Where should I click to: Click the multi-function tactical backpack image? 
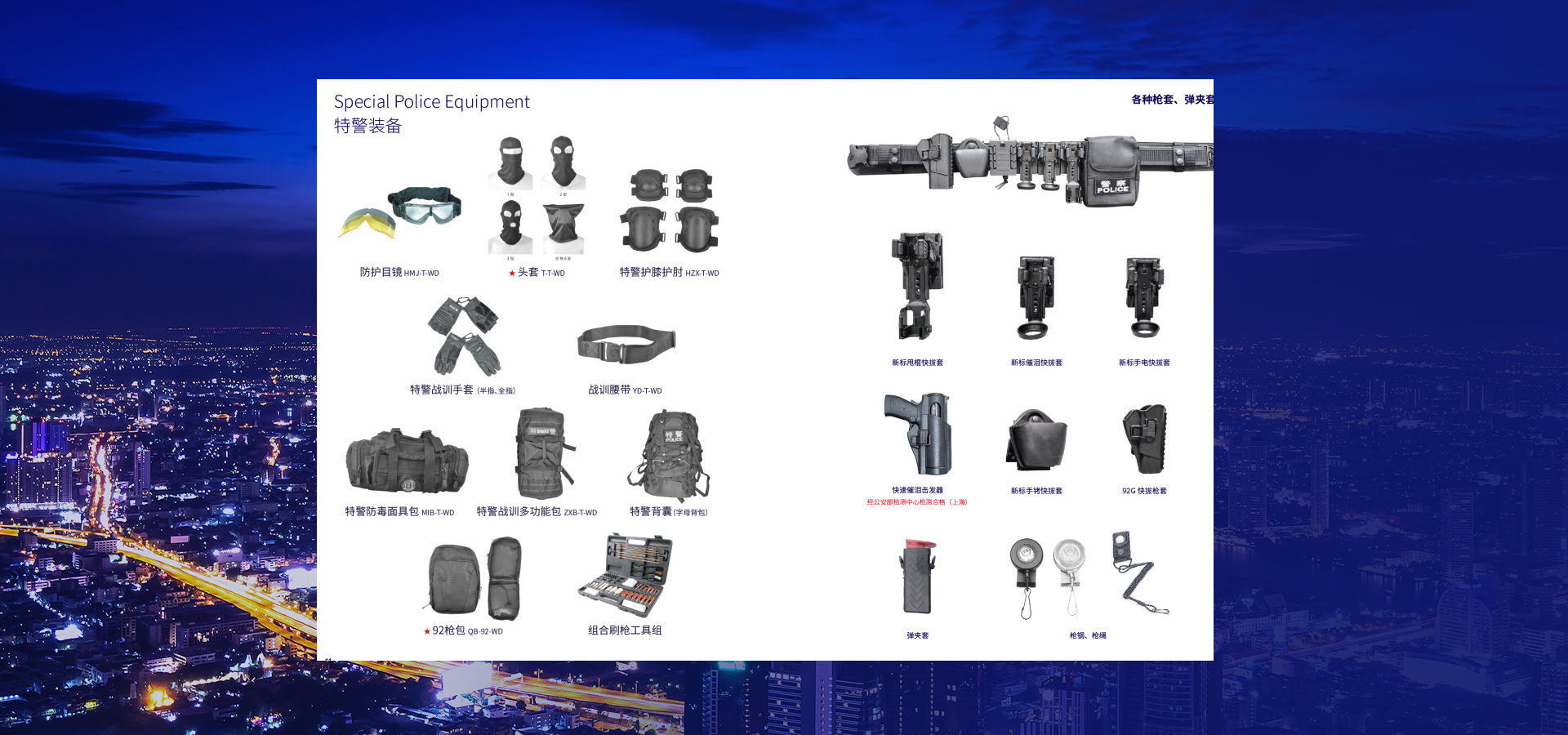click(x=543, y=454)
